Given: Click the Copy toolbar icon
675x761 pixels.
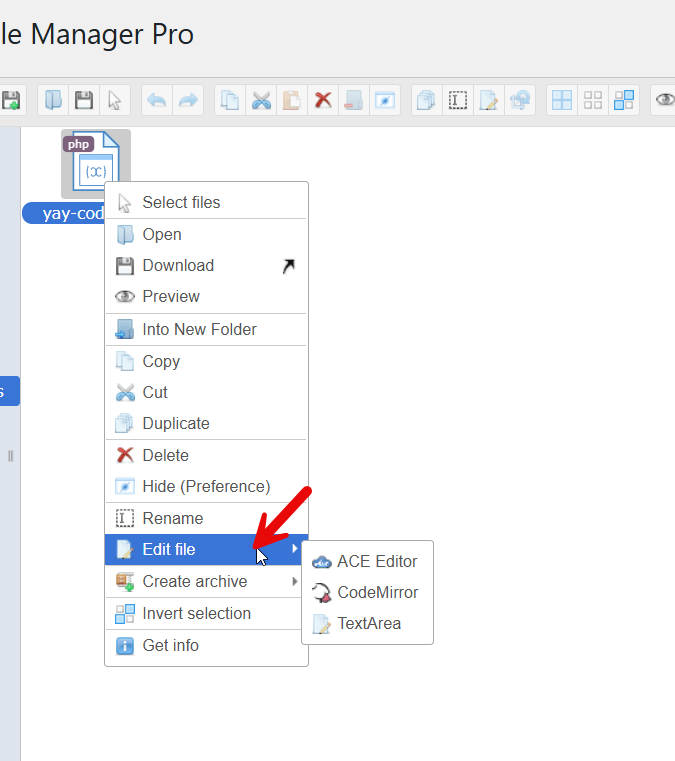Looking at the screenshot, I should (x=230, y=100).
